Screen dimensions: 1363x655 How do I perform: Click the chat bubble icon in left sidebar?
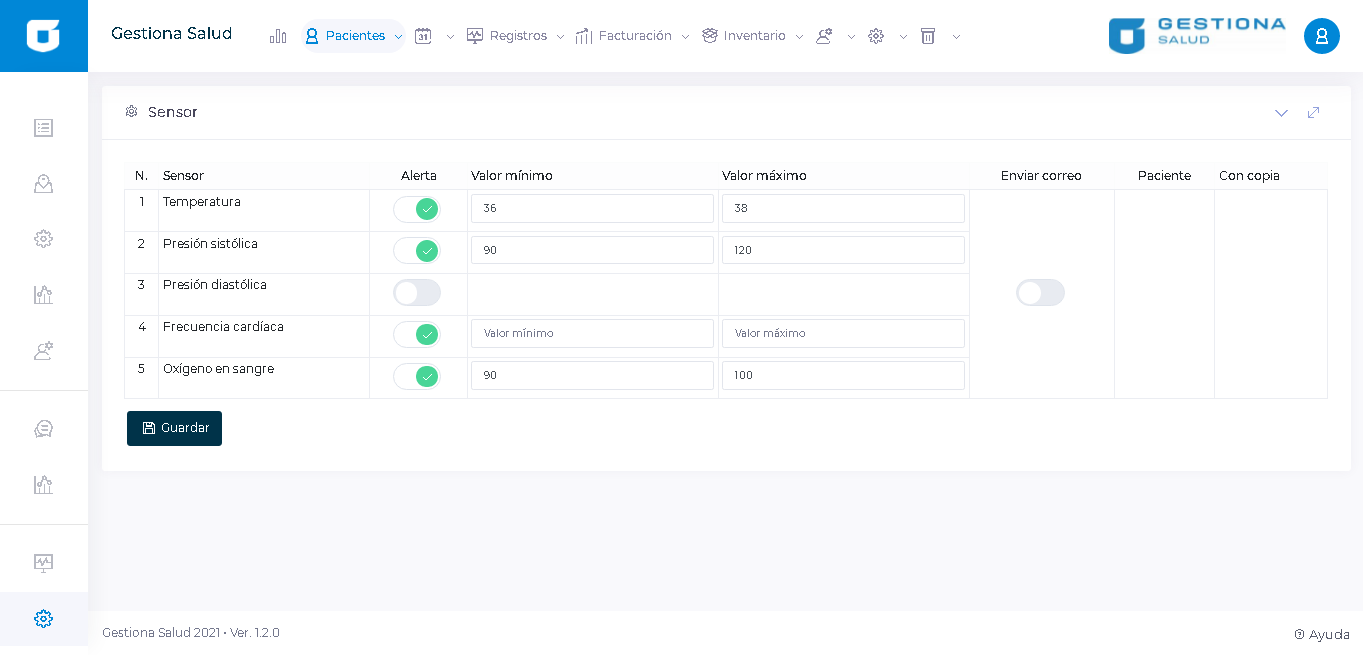[x=43, y=429]
